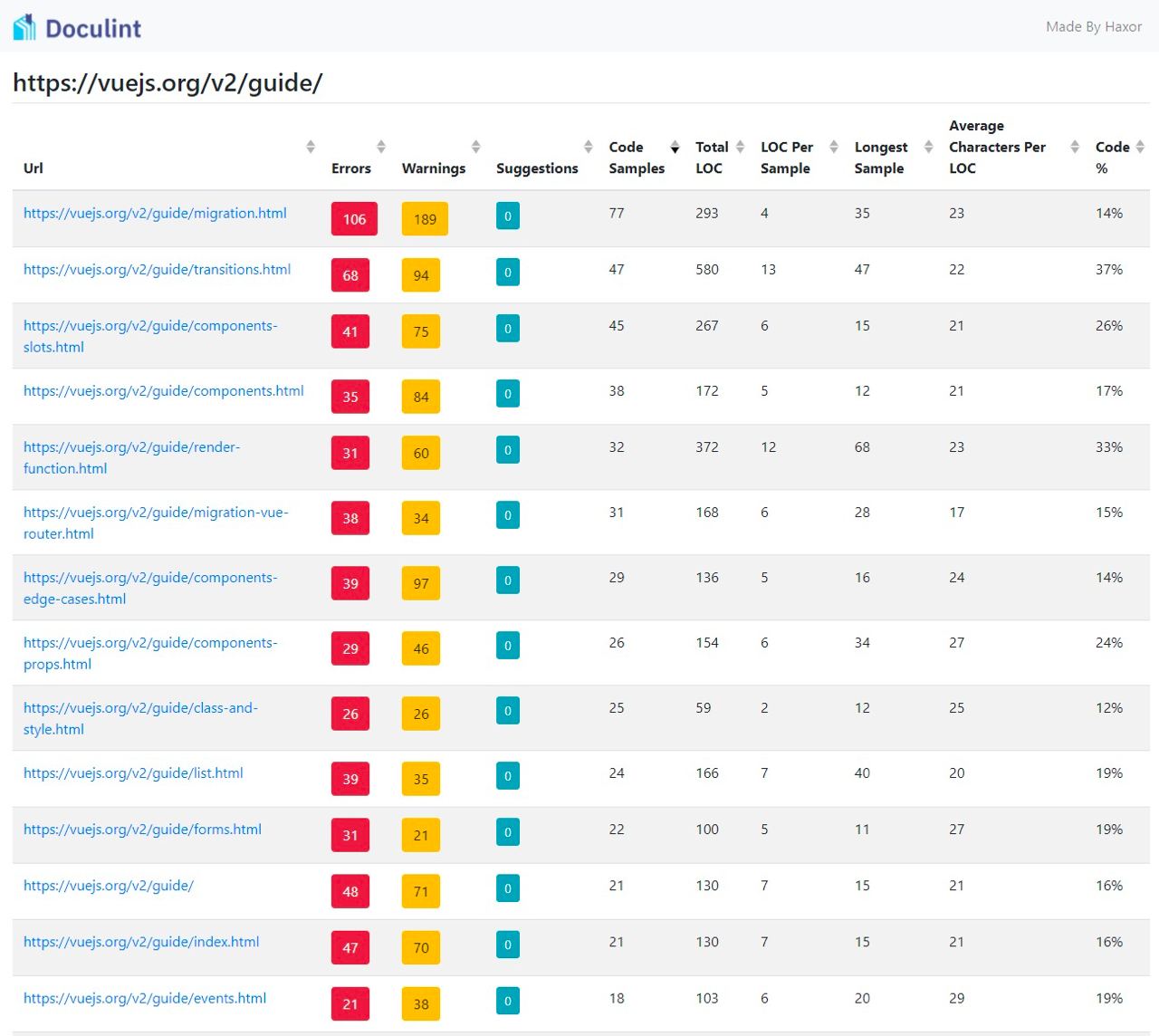Open the events.html guide link
This screenshot has width=1159, height=1036.
[145, 998]
